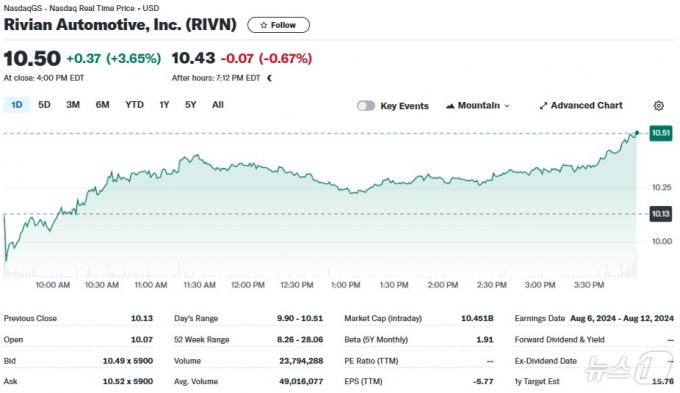The height and width of the screenshot is (393, 680).
Task: Click the chart's last price dot
Action: [x=637, y=133]
